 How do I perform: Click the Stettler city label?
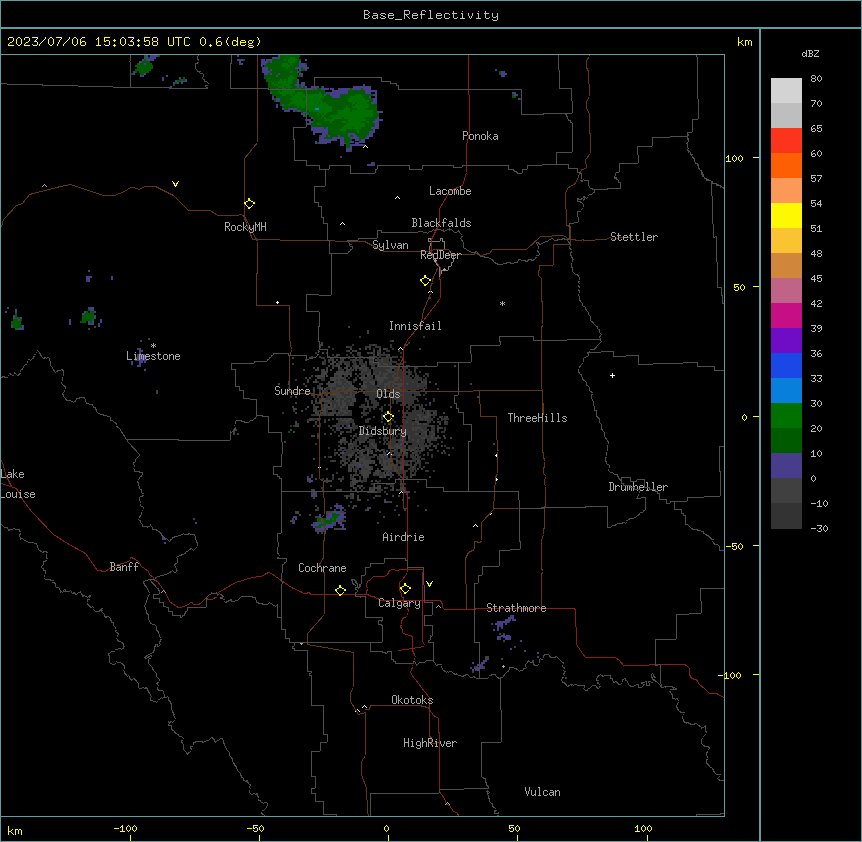pos(633,237)
